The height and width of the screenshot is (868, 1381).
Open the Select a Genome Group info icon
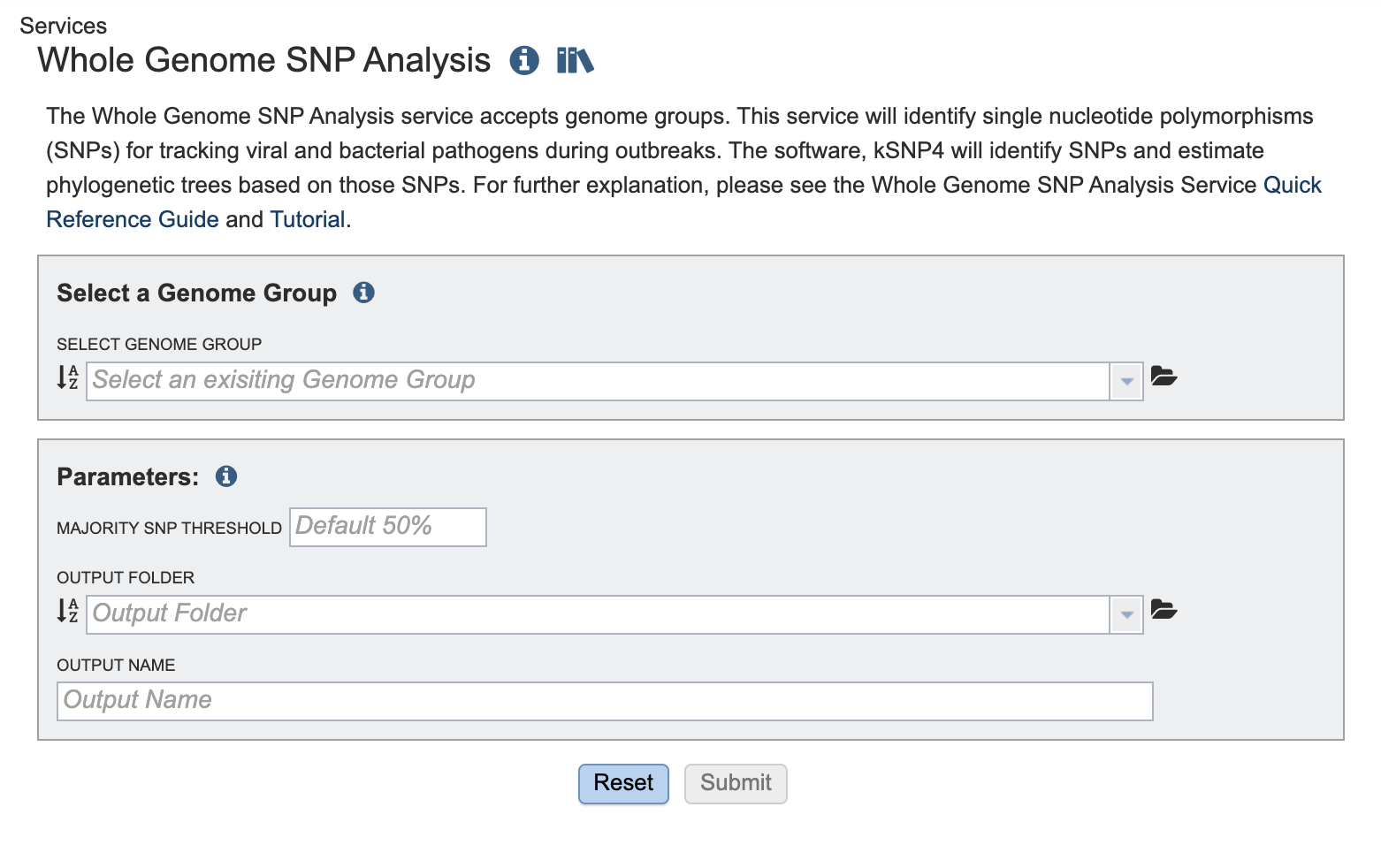point(363,292)
